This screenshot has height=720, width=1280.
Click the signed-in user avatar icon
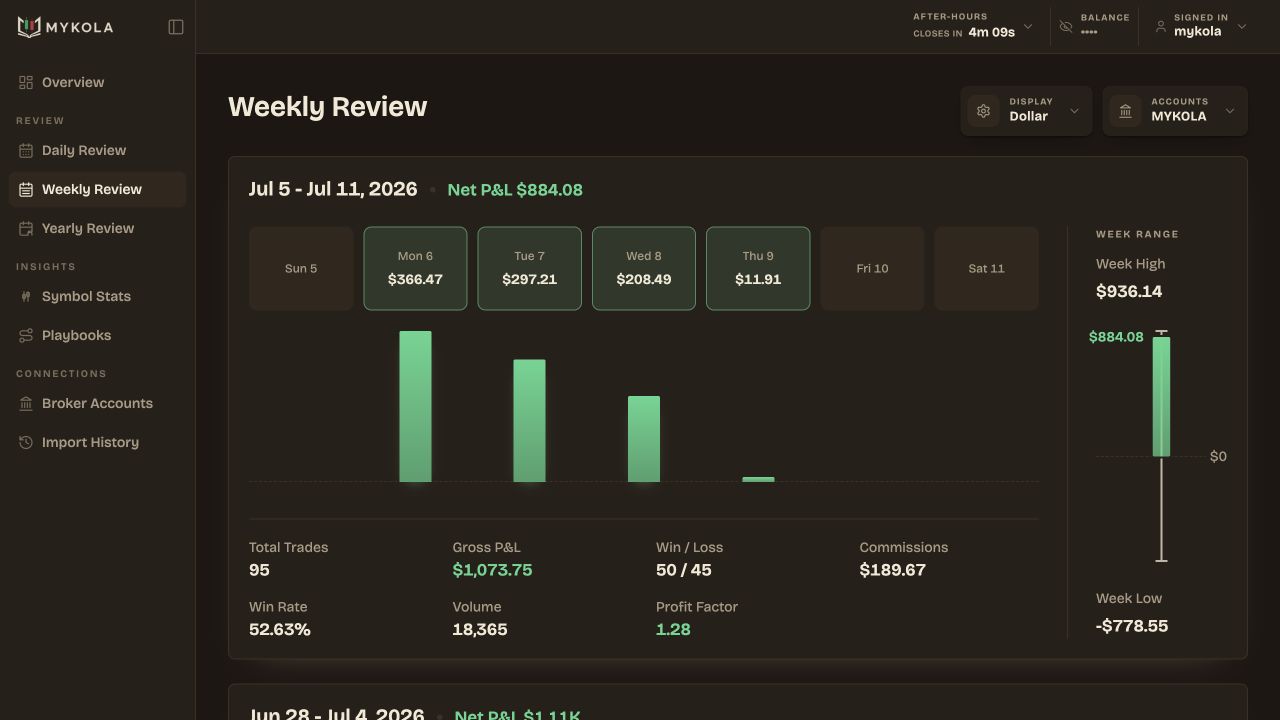pyautogui.click(x=1161, y=27)
